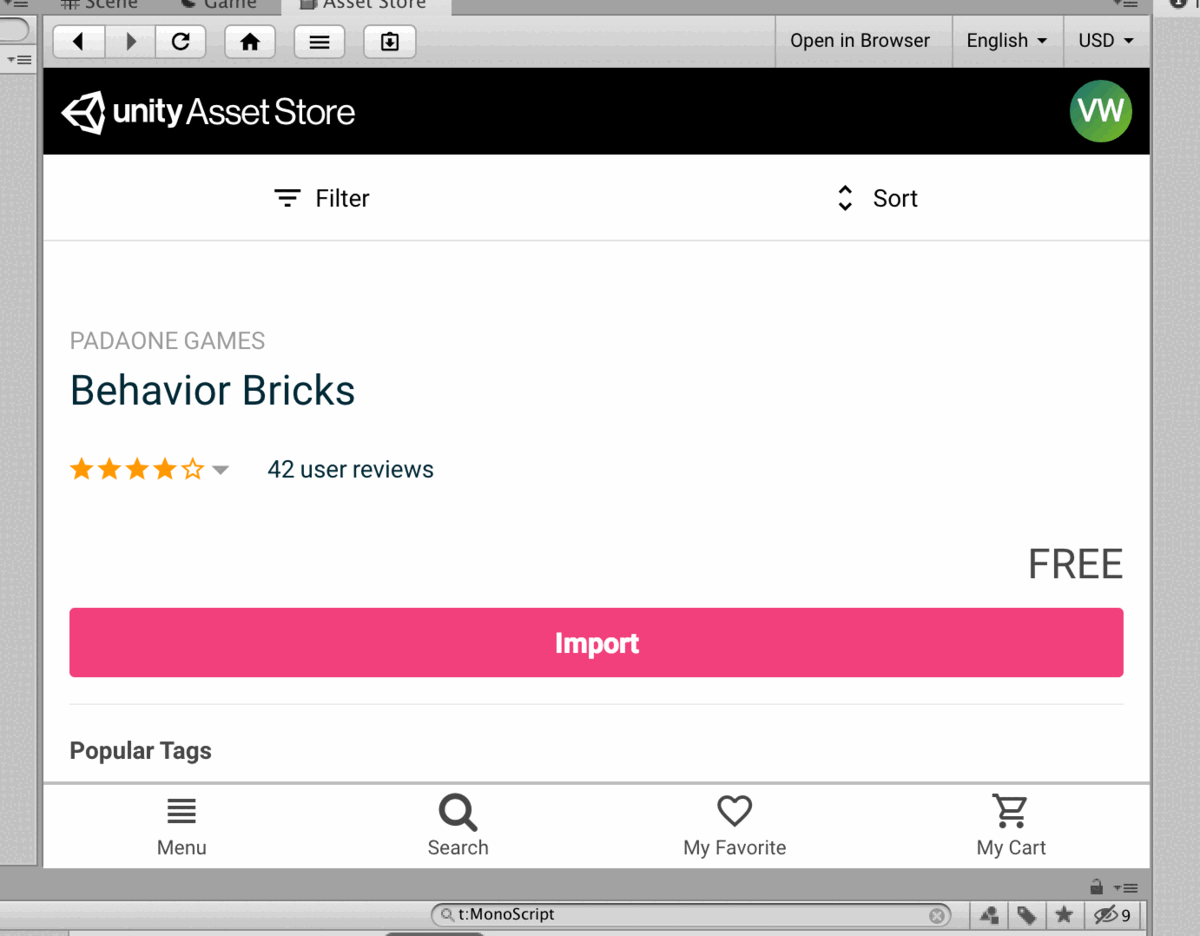This screenshot has width=1200, height=936.
Task: Open the Search magnifier in bottom bar
Action: (x=458, y=826)
